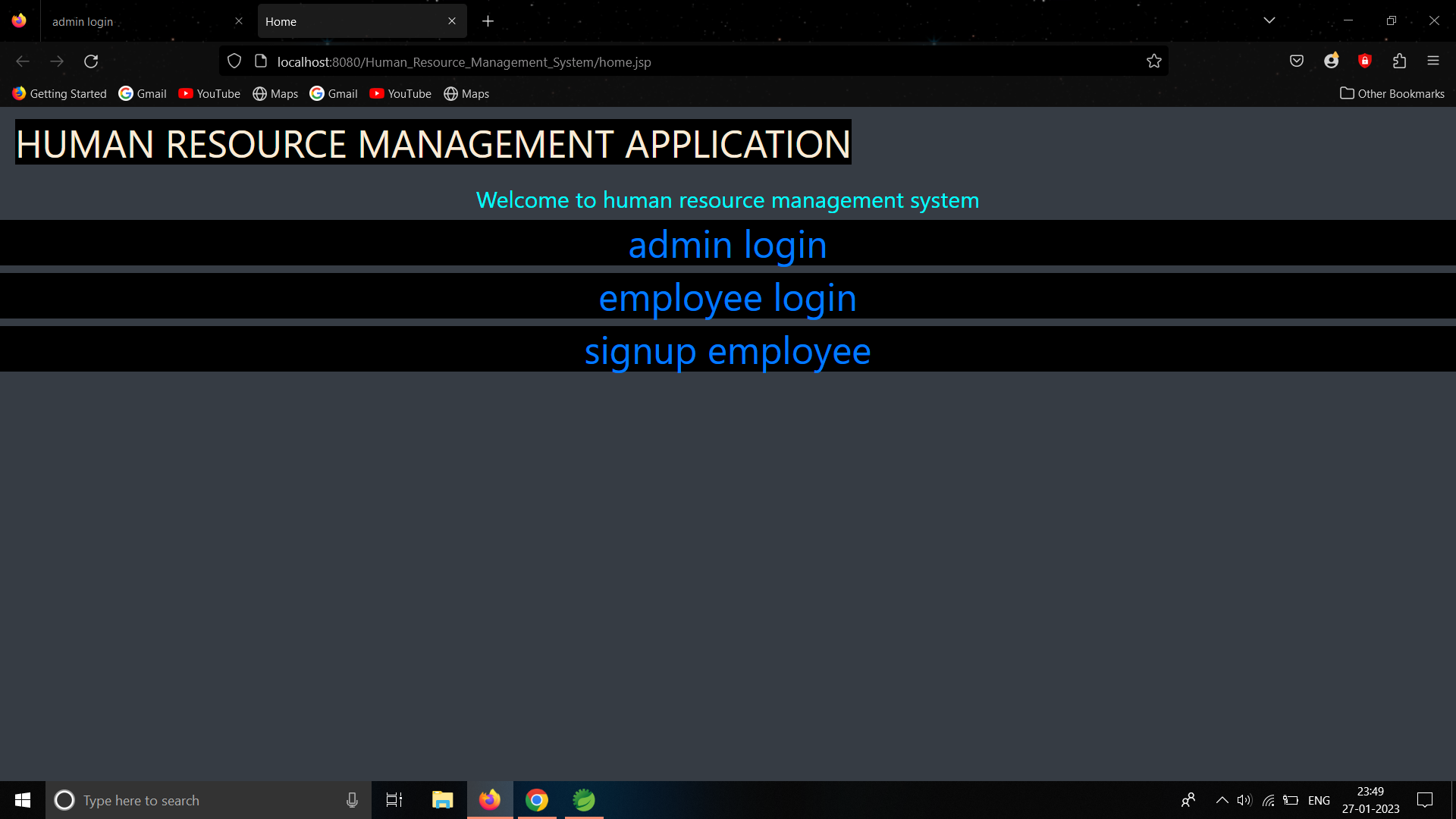
Task: Open the Firefox application menu
Action: 1434,61
